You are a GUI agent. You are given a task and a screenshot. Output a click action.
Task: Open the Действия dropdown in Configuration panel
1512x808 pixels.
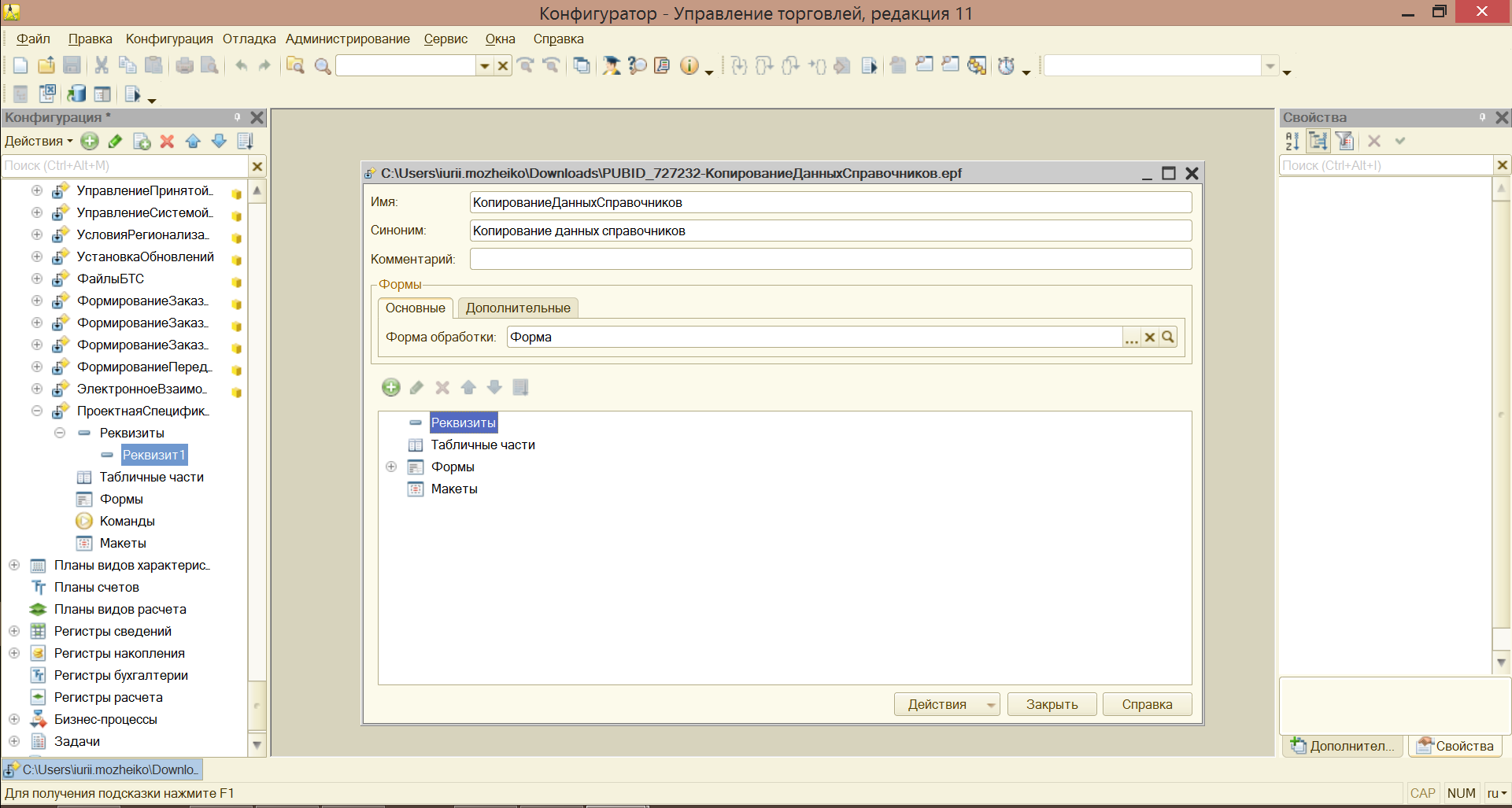(x=38, y=142)
